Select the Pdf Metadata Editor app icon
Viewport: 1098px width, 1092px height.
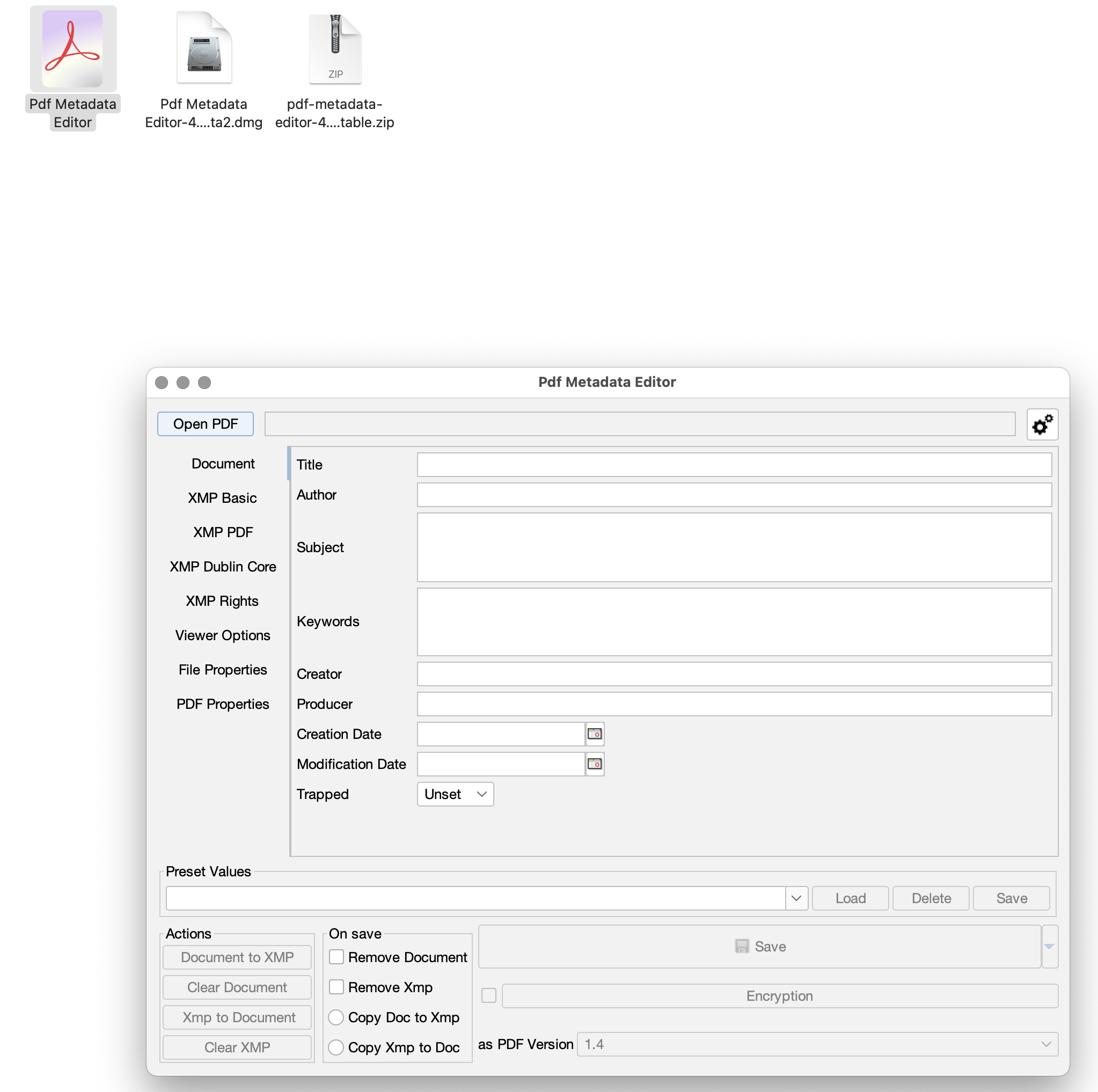[x=72, y=49]
